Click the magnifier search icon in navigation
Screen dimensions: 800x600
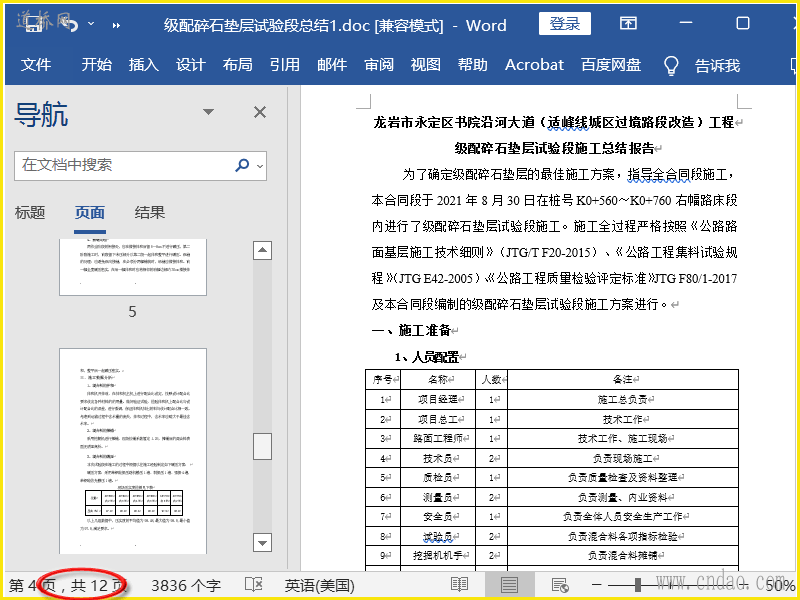tap(242, 165)
